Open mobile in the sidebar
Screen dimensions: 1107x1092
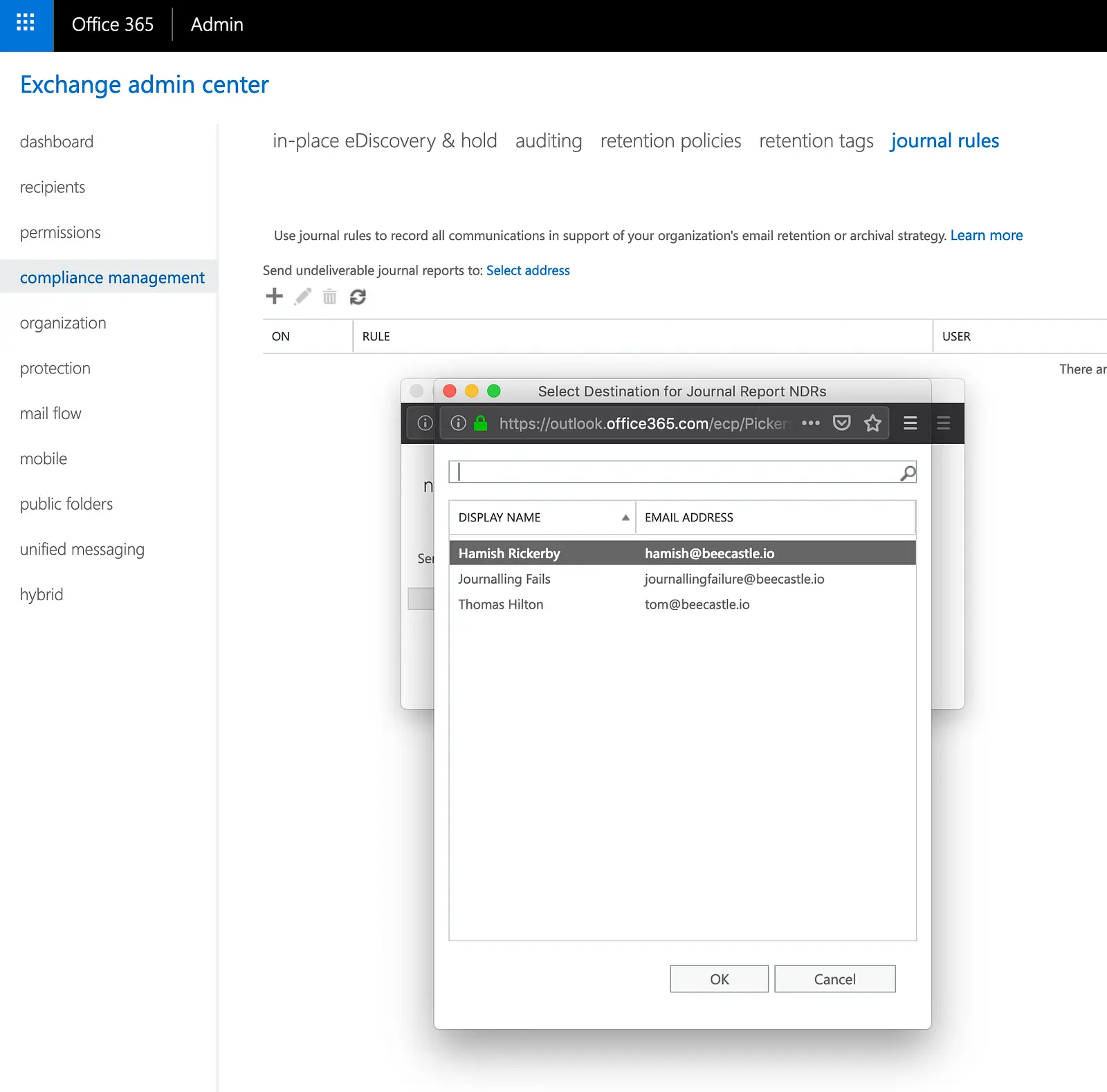[44, 459]
